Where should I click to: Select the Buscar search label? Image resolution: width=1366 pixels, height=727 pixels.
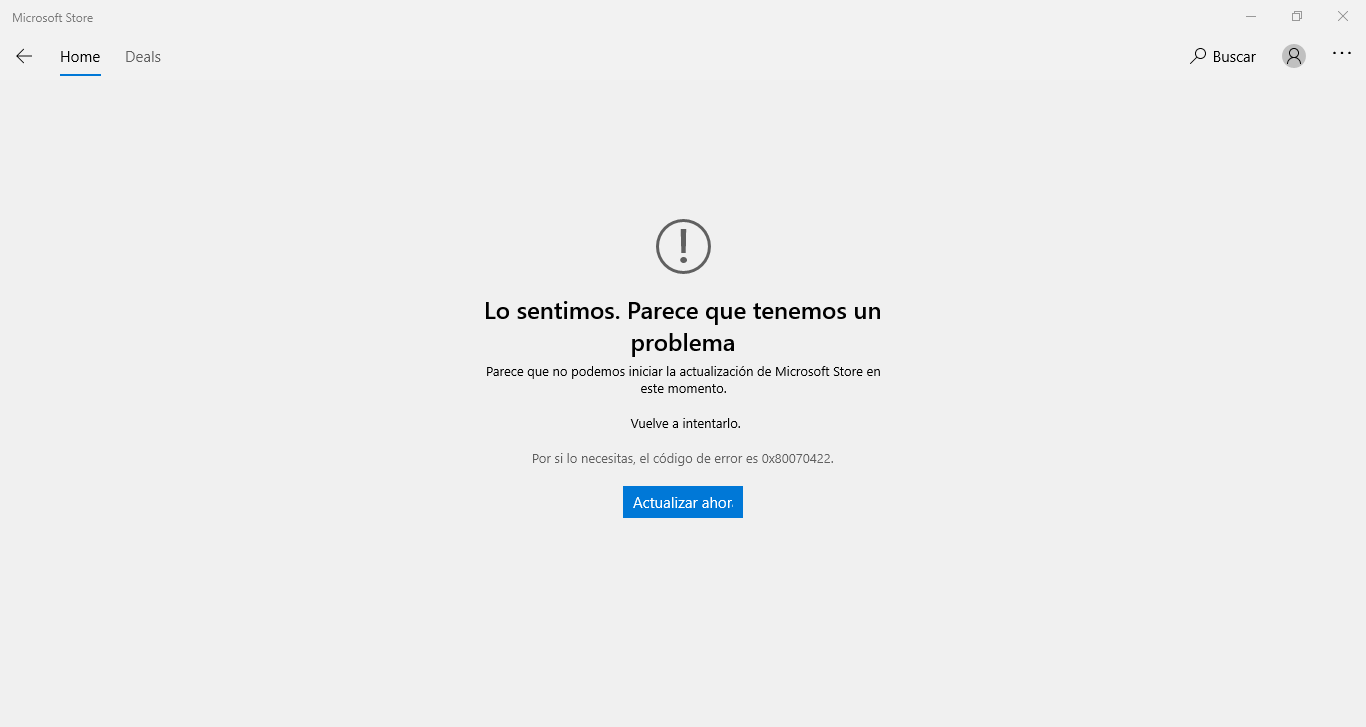point(1234,57)
